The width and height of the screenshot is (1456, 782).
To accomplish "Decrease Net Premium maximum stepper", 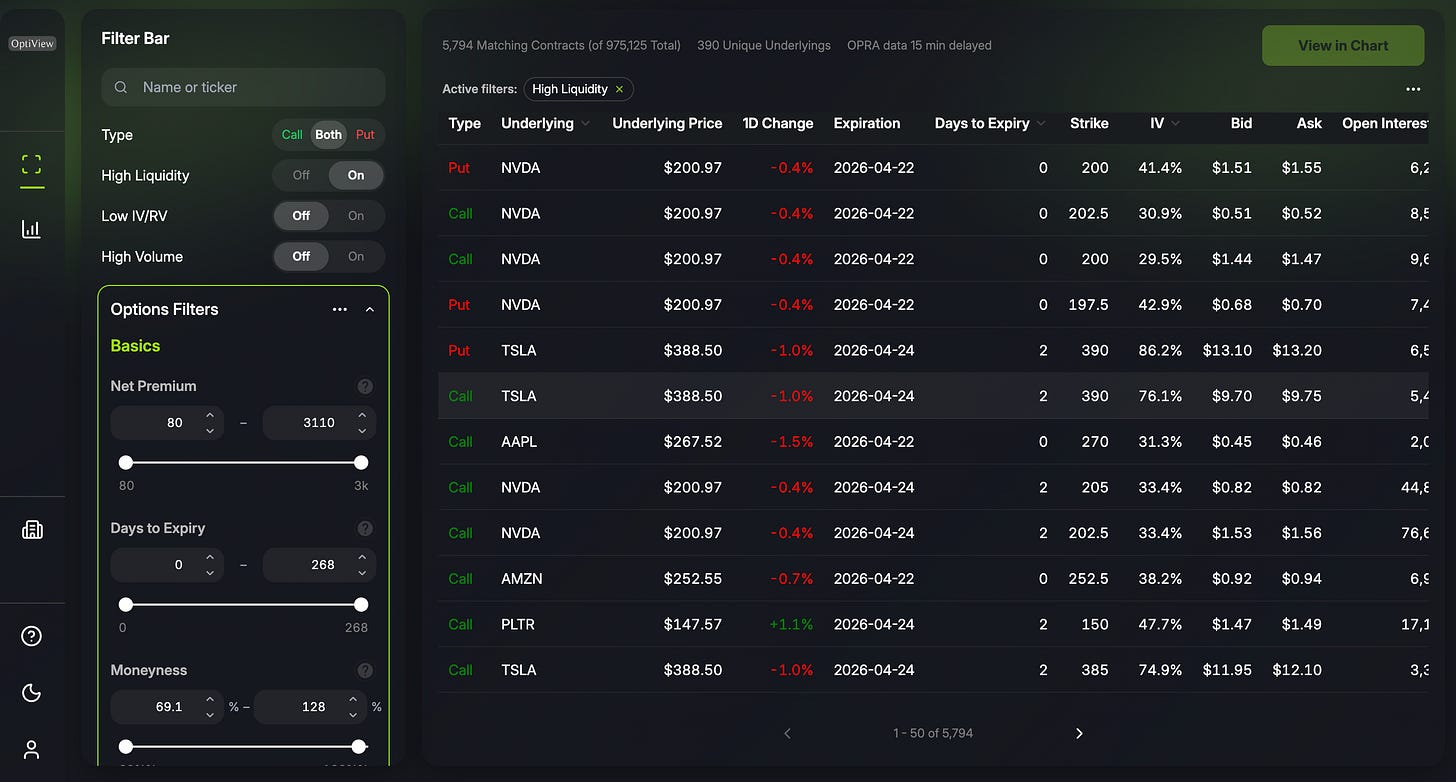I will click(362, 430).
